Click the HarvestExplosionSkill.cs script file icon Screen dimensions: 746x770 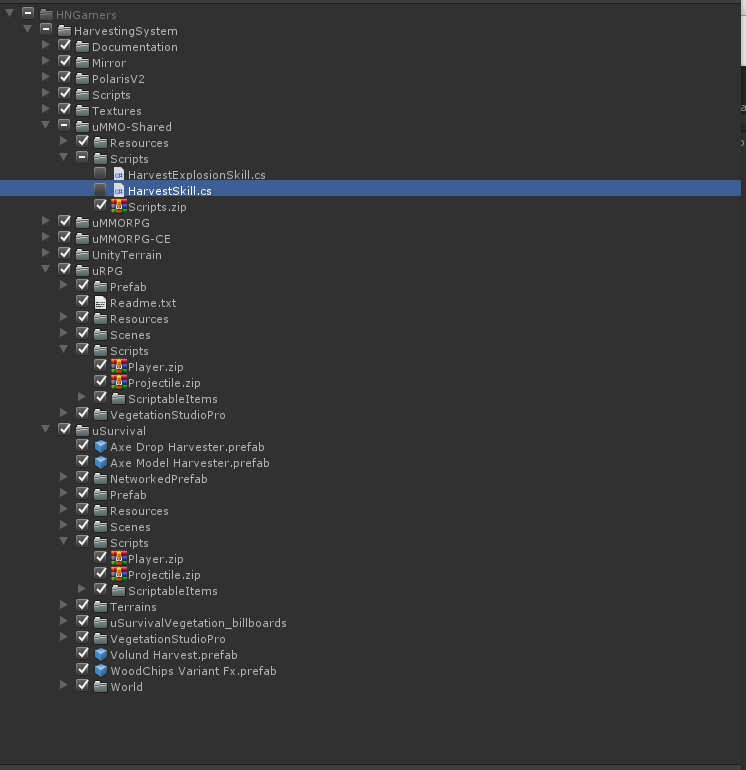(x=118, y=175)
